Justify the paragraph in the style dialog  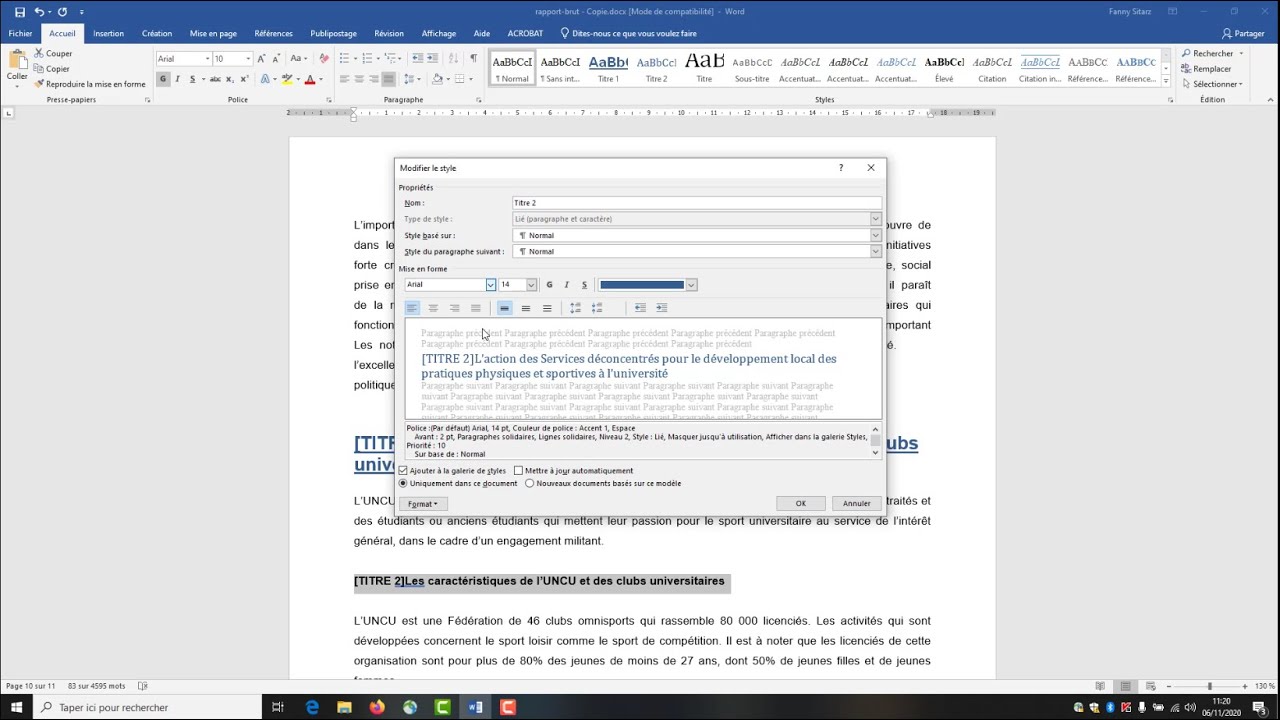[x=475, y=308]
